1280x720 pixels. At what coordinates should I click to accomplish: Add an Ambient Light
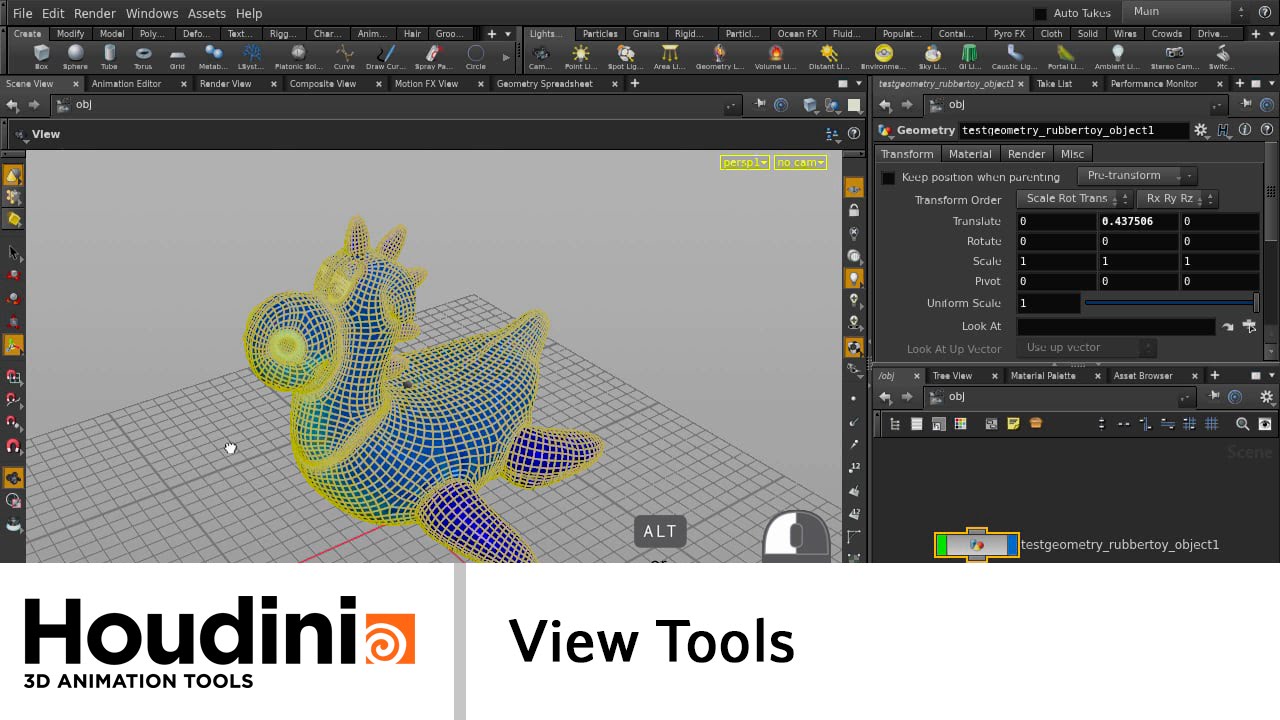point(1118,56)
